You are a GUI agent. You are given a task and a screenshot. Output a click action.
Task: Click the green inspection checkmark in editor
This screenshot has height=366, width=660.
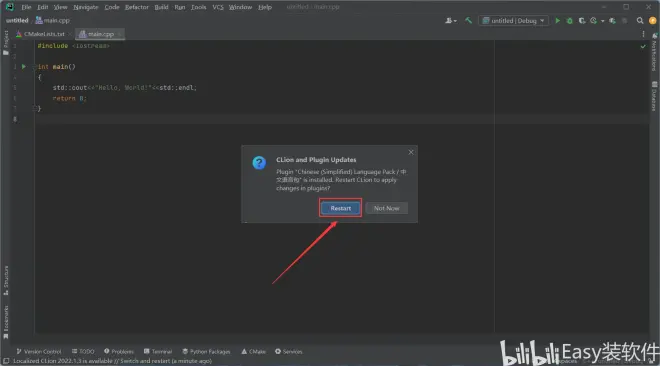pos(643,46)
